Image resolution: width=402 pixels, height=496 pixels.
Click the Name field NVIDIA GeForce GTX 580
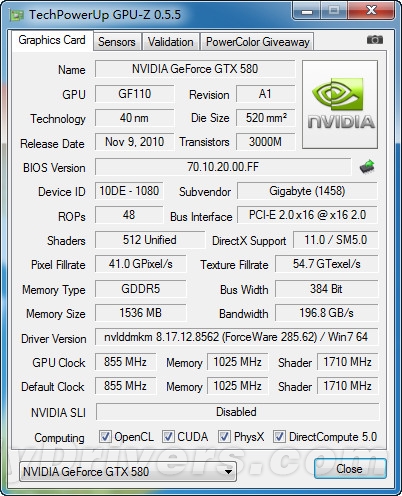pyautogui.click(x=195, y=69)
